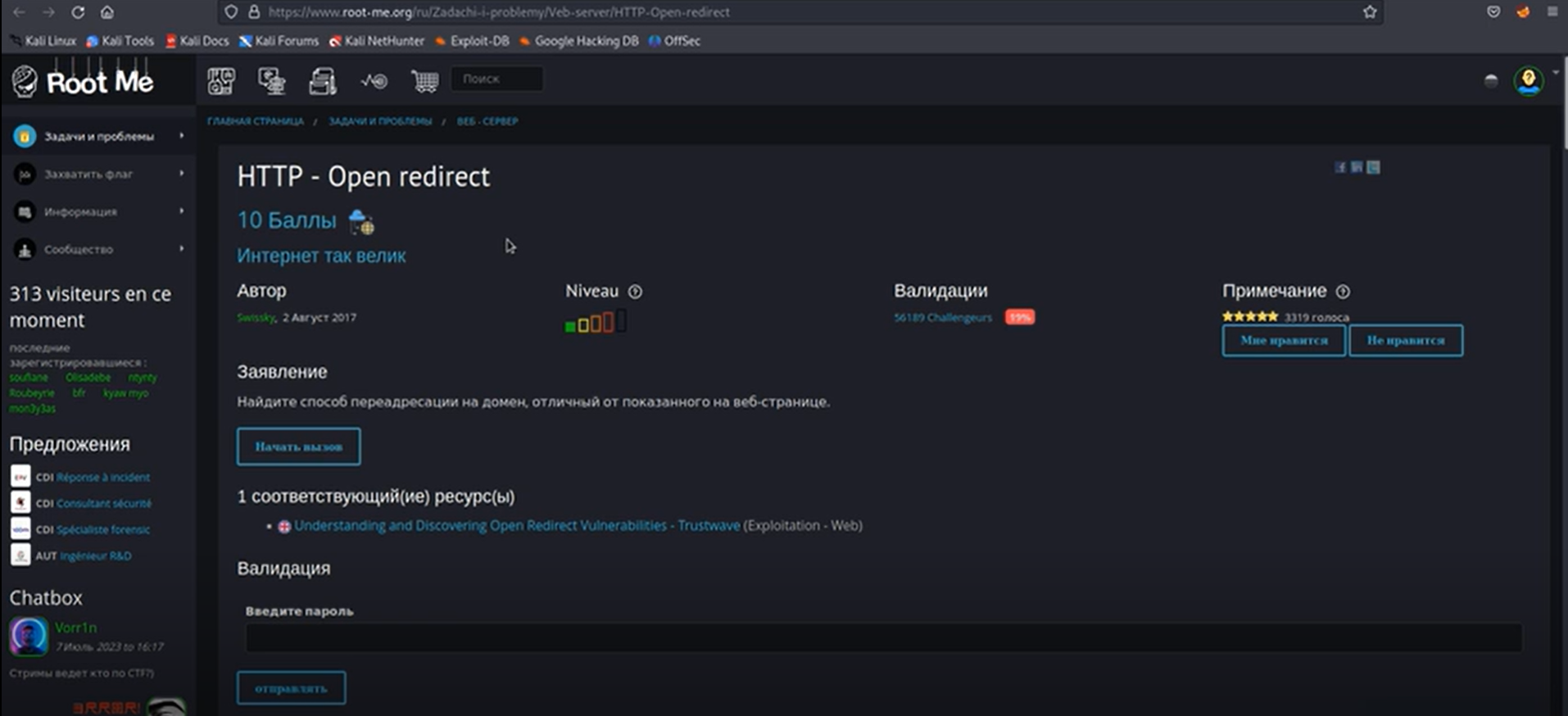Go to ГЛАВНАЯ СТРАНИЦА breadcrumb
1568x716 pixels.
[x=256, y=121]
